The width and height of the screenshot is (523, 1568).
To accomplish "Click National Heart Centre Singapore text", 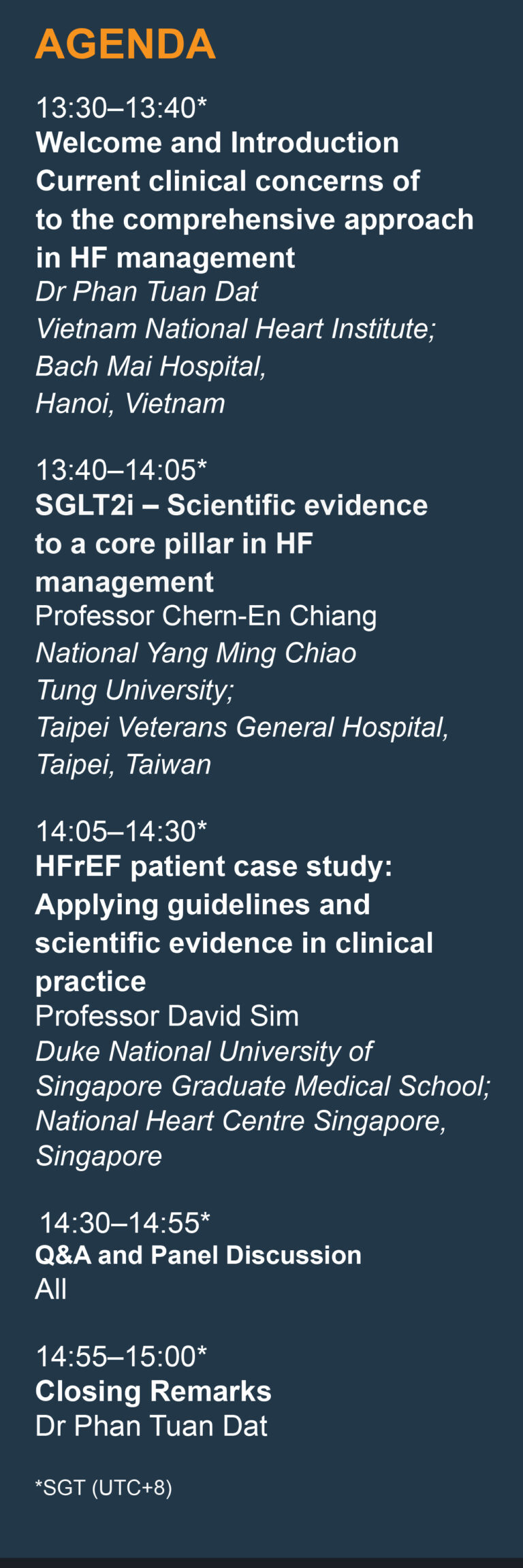I will click(x=240, y=1121).
